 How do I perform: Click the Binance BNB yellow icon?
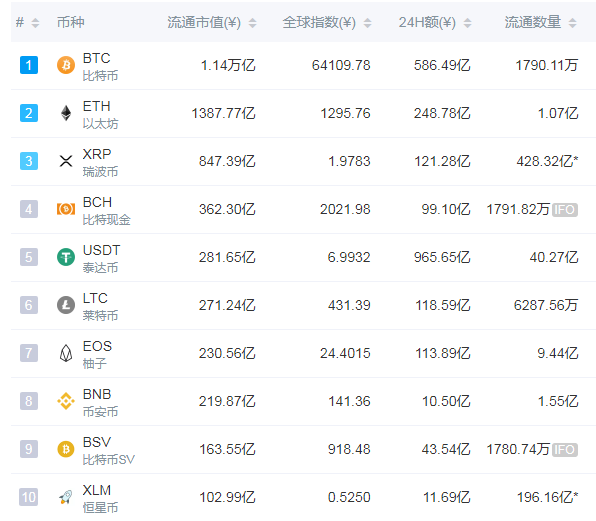click(66, 401)
